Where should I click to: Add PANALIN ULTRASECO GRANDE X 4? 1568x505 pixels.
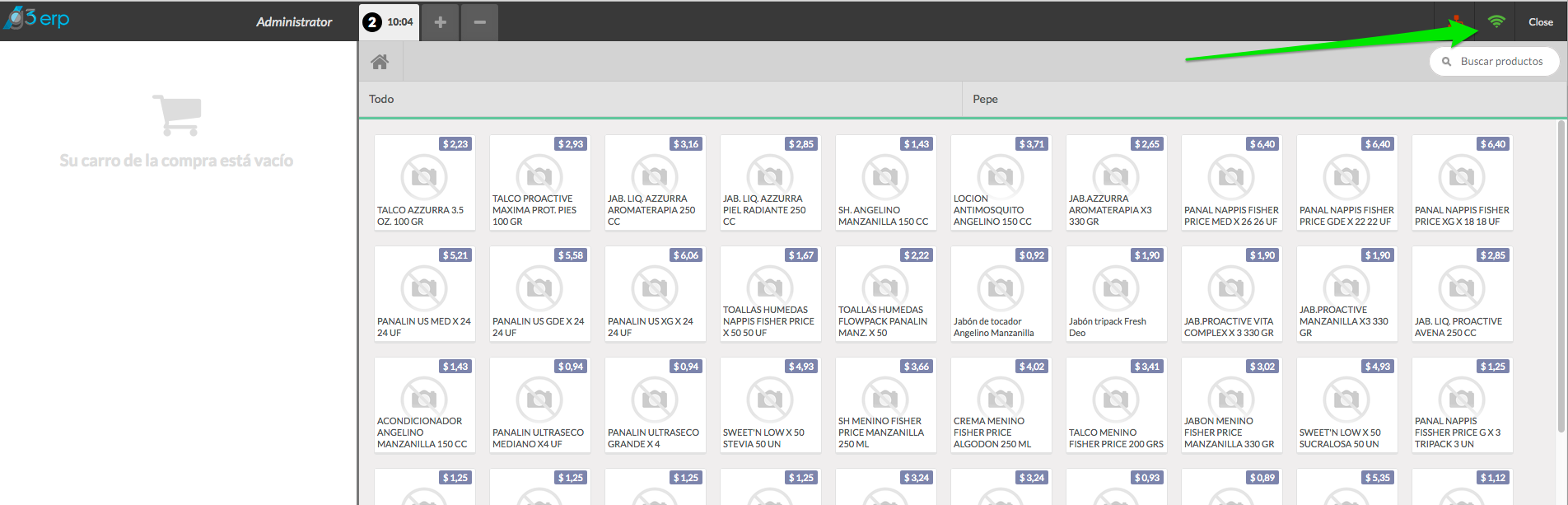[x=655, y=405]
